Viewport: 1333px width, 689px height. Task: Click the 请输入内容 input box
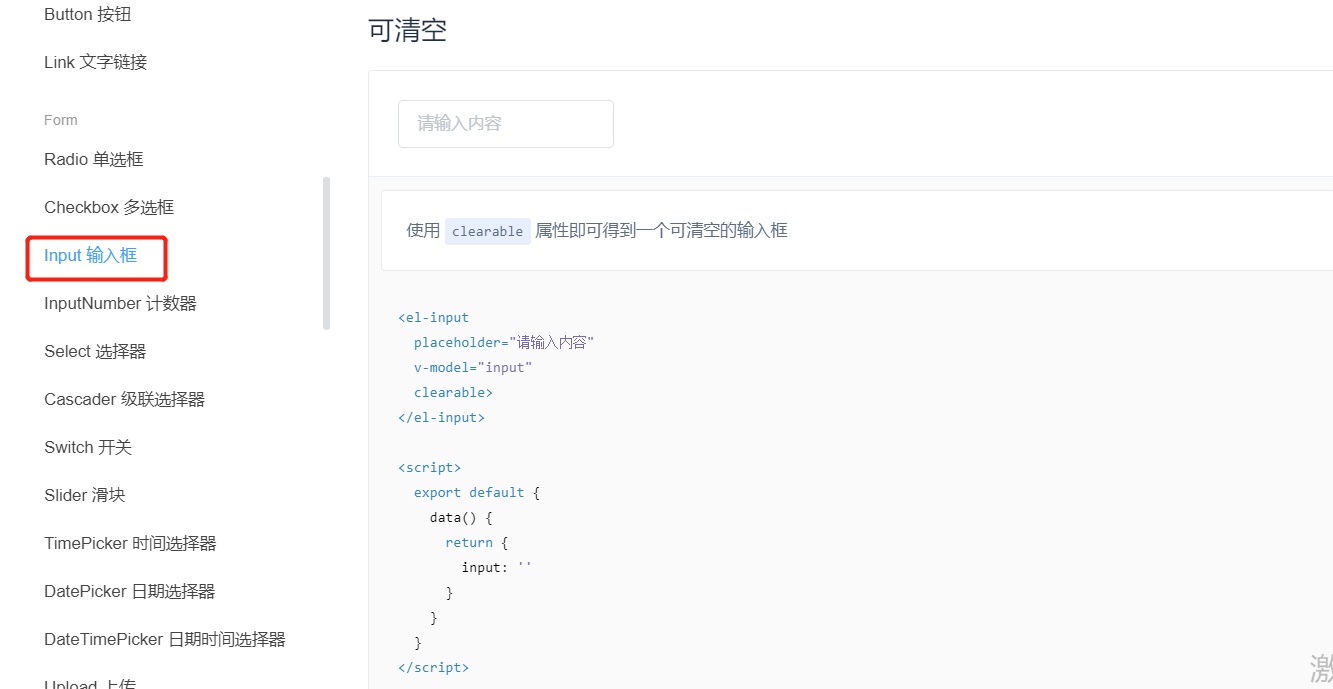point(506,124)
